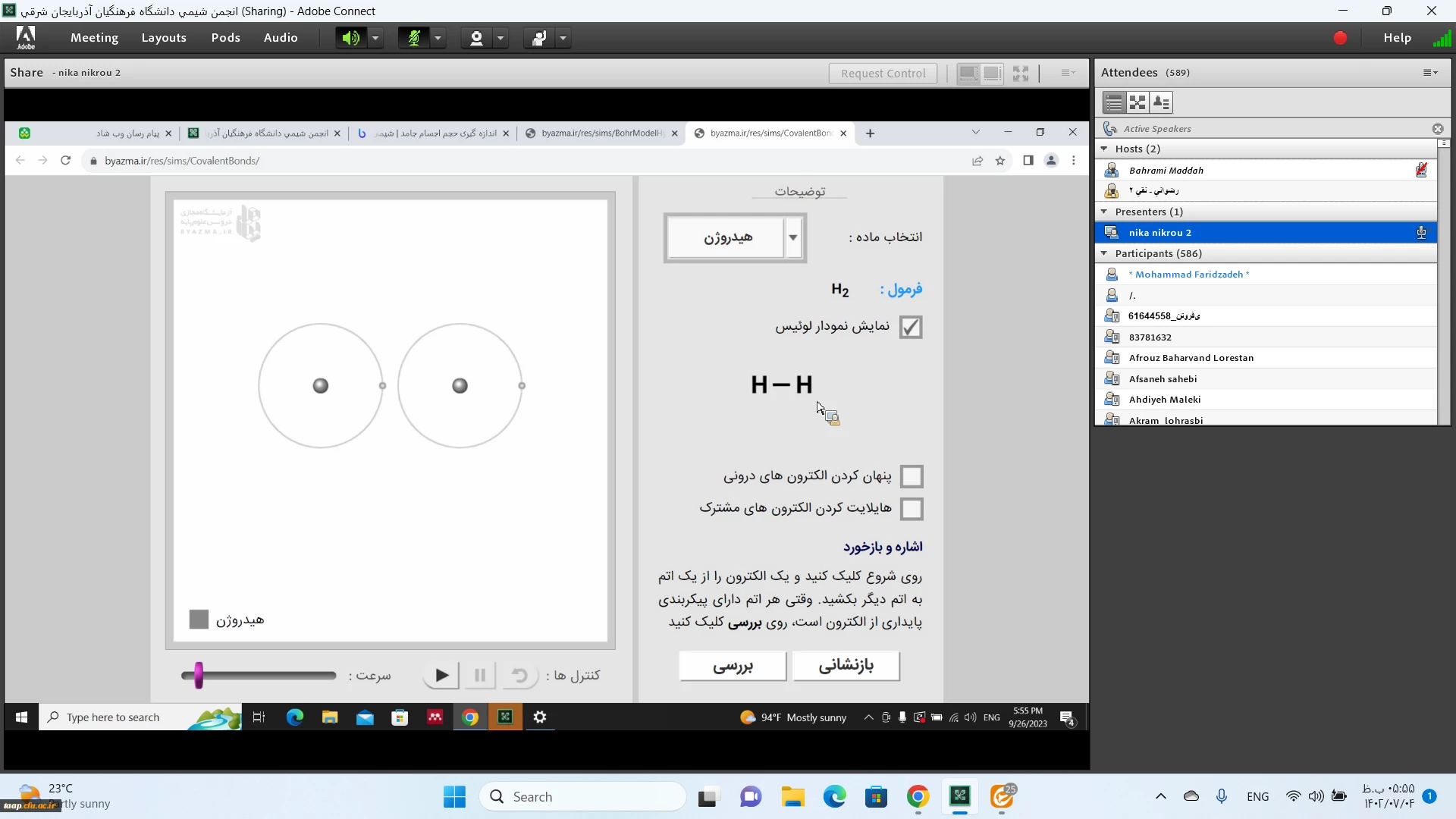Open the substance selection dropdown

(x=792, y=237)
